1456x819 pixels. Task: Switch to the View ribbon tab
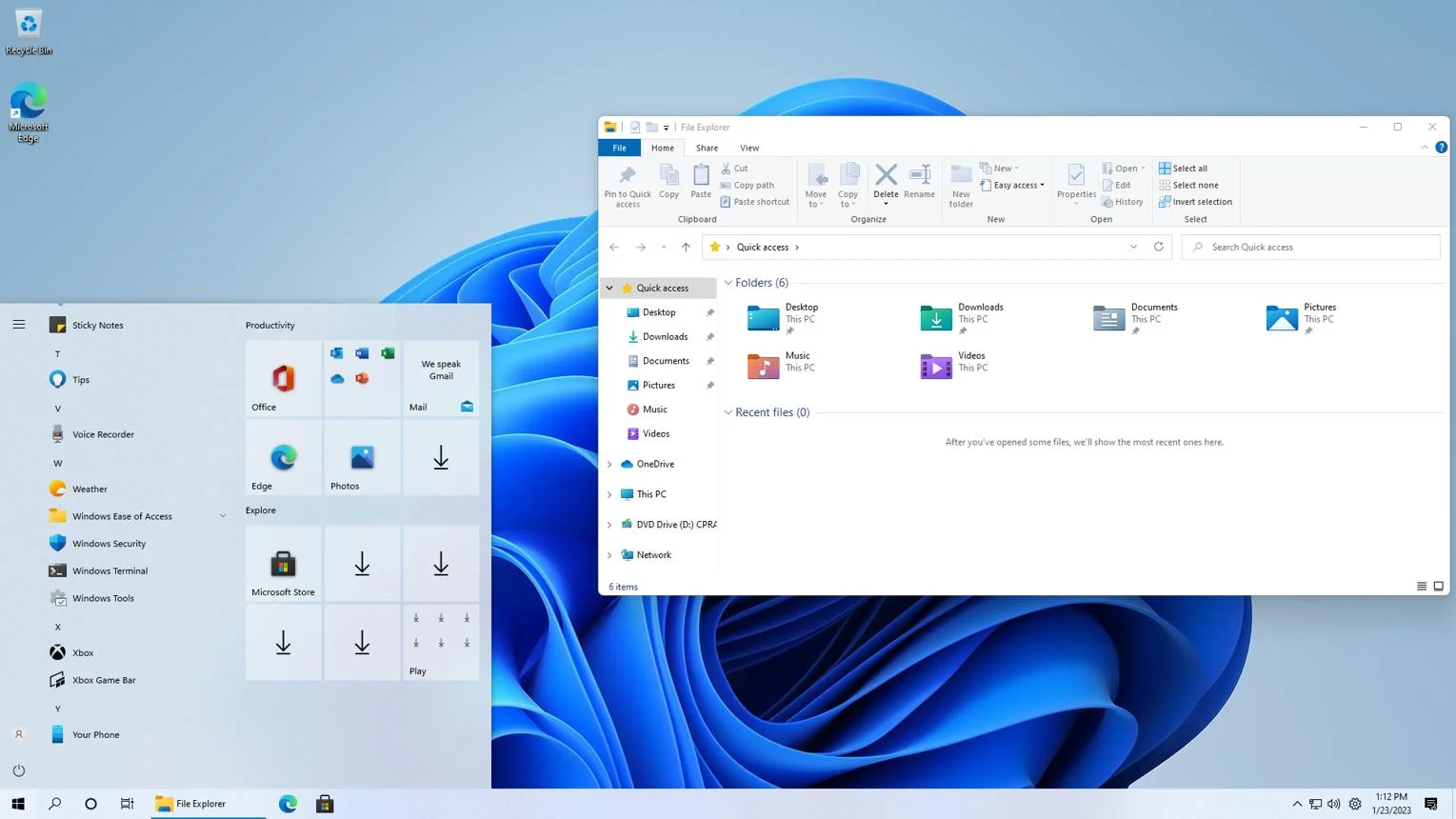749,148
